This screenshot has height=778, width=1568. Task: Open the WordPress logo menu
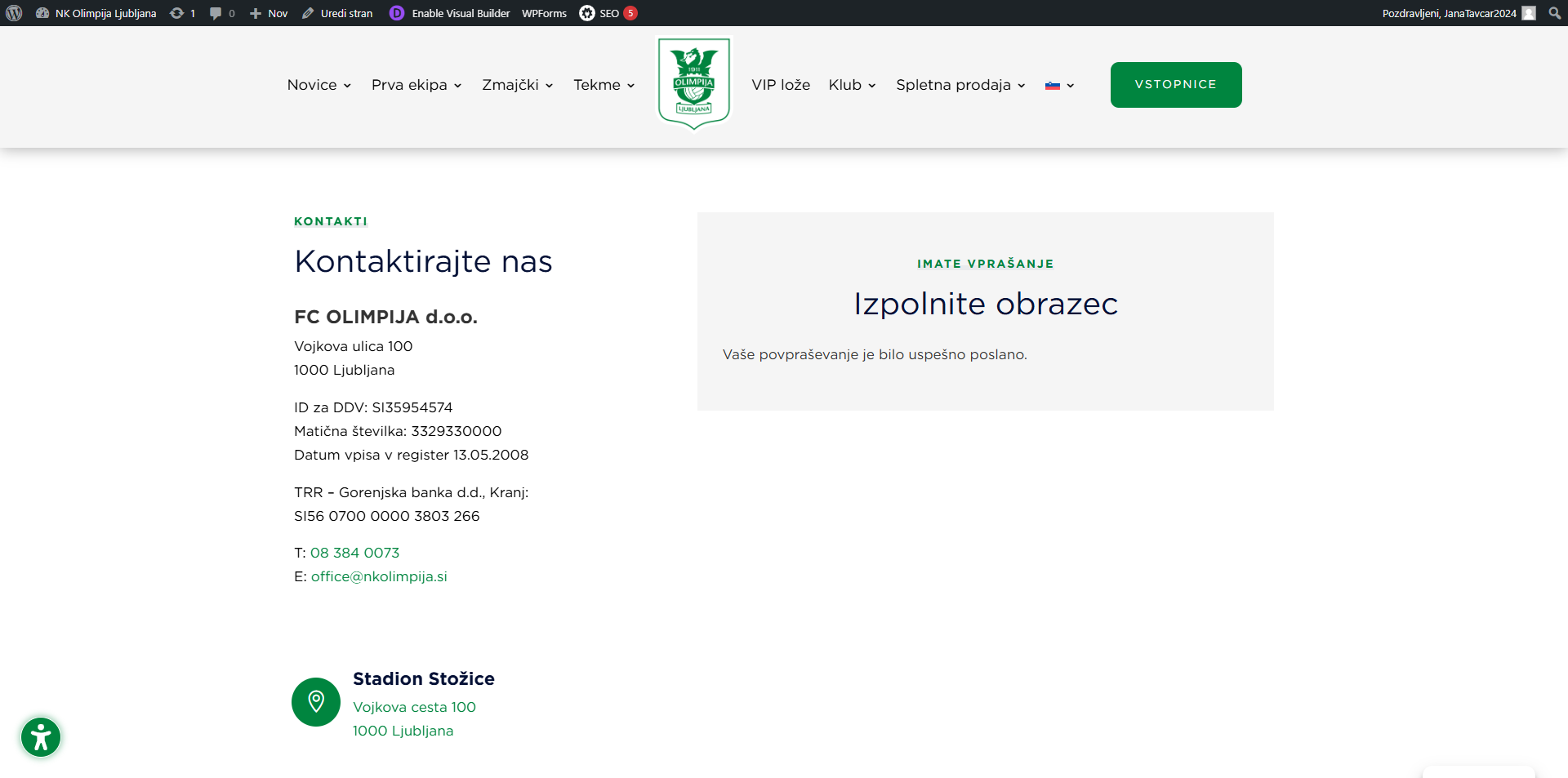[14, 13]
